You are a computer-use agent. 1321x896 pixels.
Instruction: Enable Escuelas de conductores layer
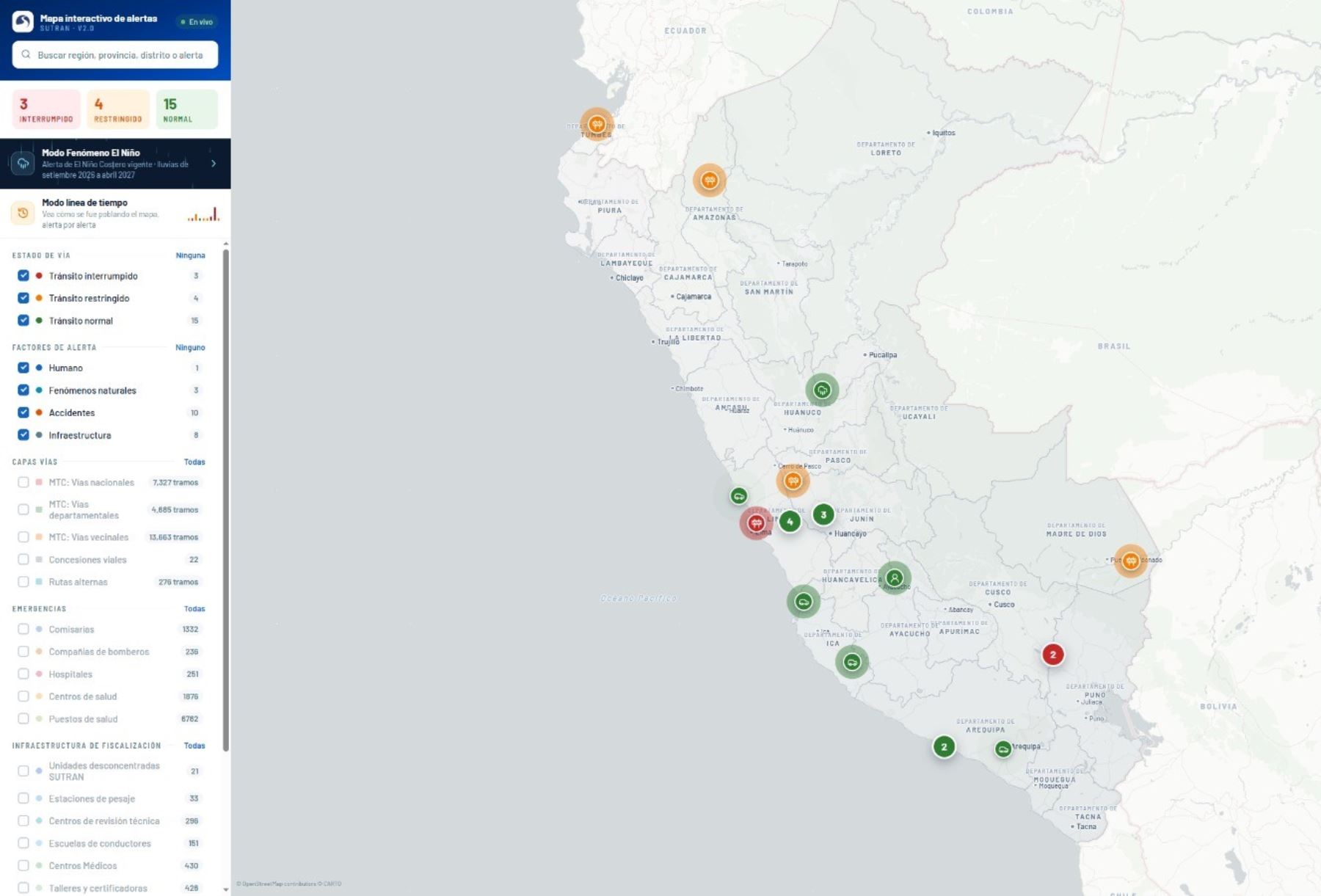23,843
